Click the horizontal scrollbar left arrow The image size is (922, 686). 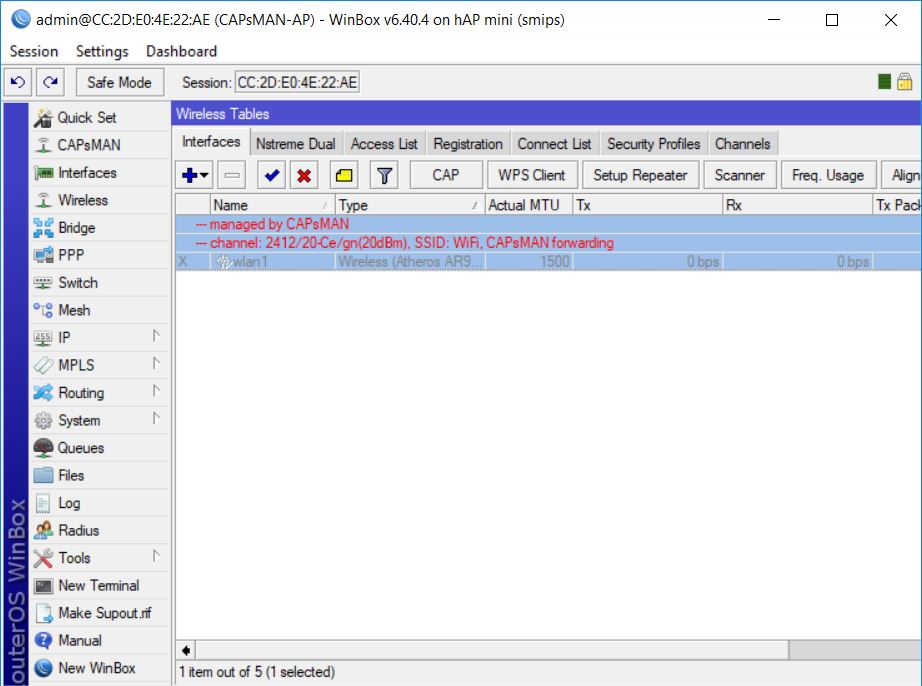[186, 650]
